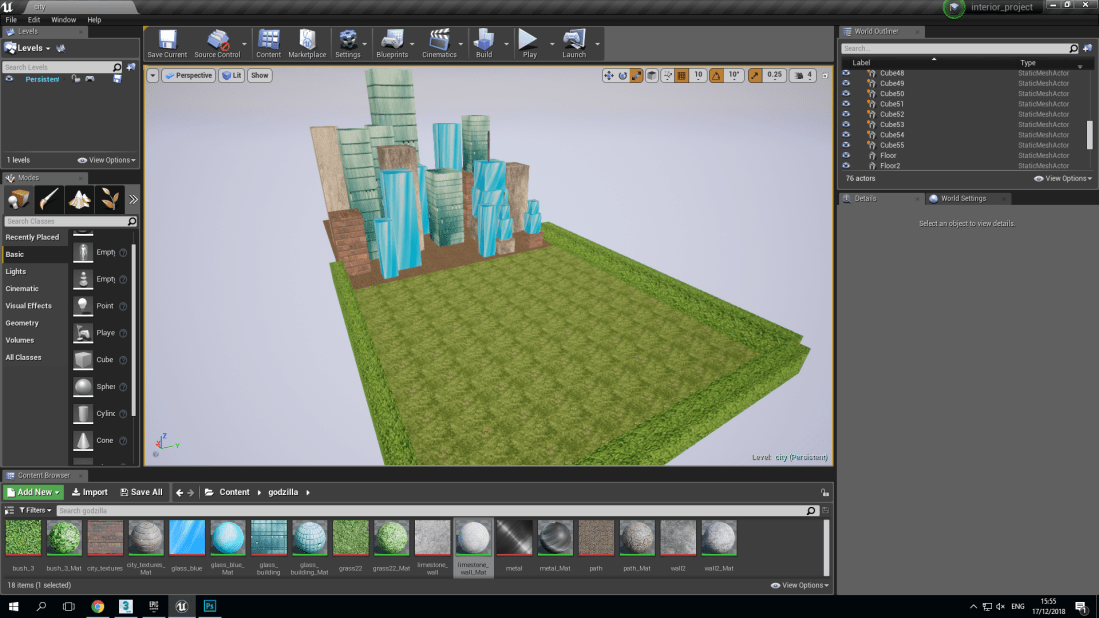The image size is (1099, 618).
Task: Open the Perspective viewport dropdown
Action: (x=188, y=75)
